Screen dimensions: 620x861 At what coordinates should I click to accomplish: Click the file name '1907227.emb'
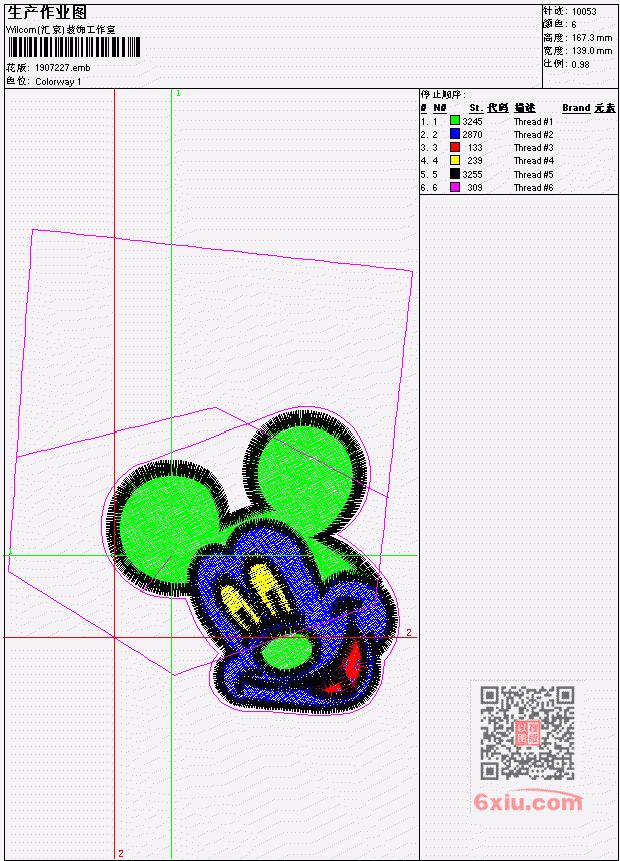[63, 68]
